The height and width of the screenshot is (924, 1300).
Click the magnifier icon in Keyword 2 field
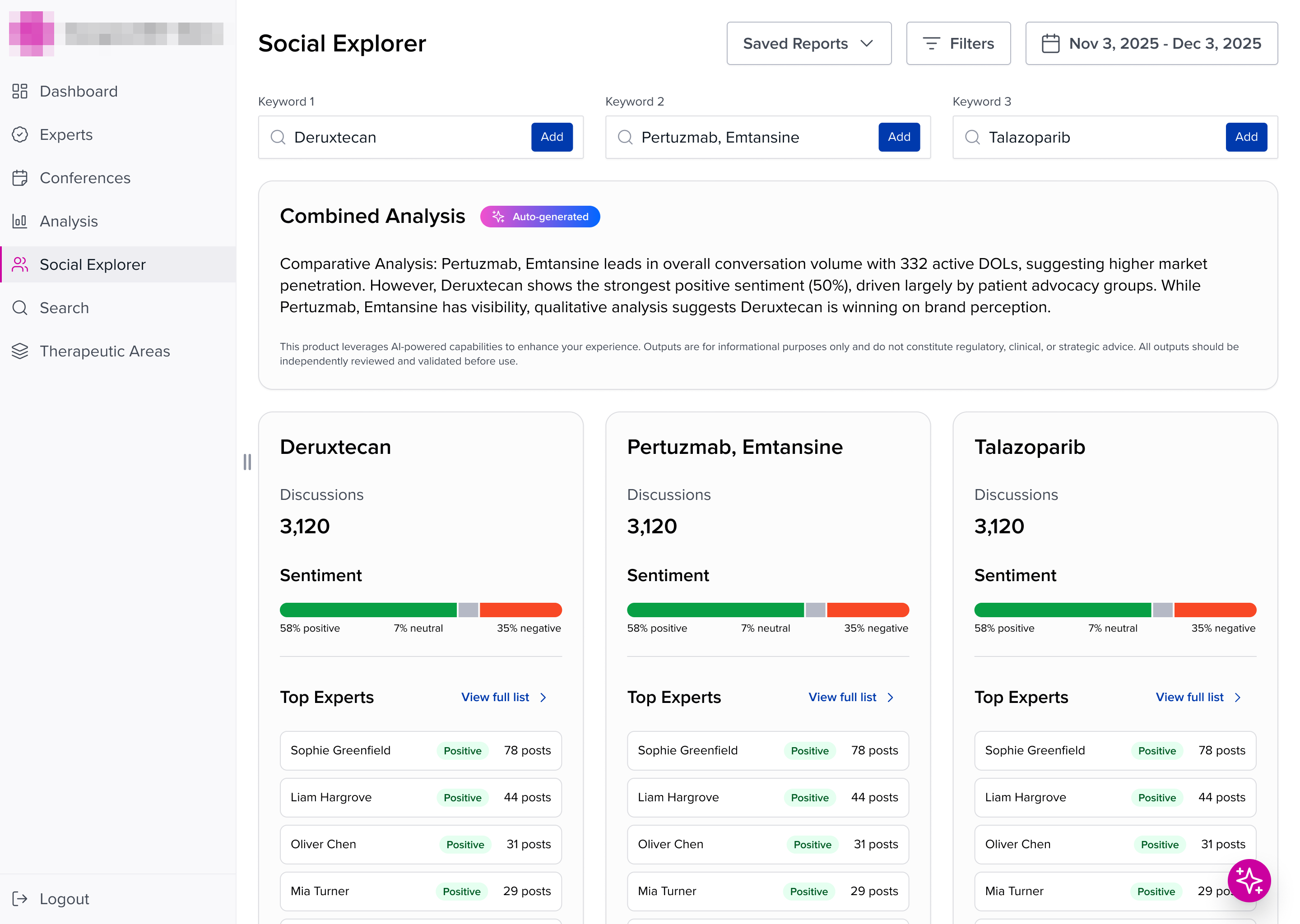(625, 137)
